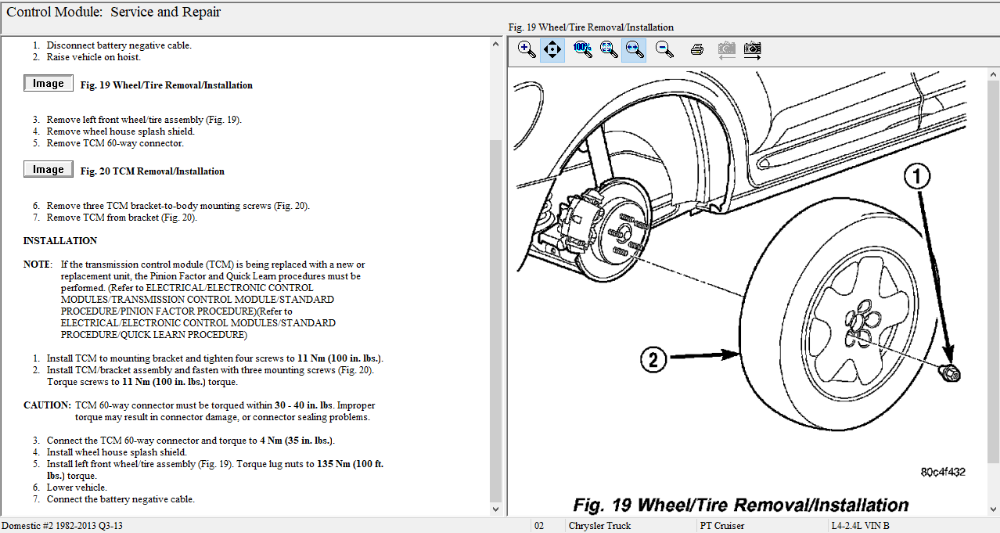
Task: Set image zoom to 100%
Action: [x=583, y=49]
